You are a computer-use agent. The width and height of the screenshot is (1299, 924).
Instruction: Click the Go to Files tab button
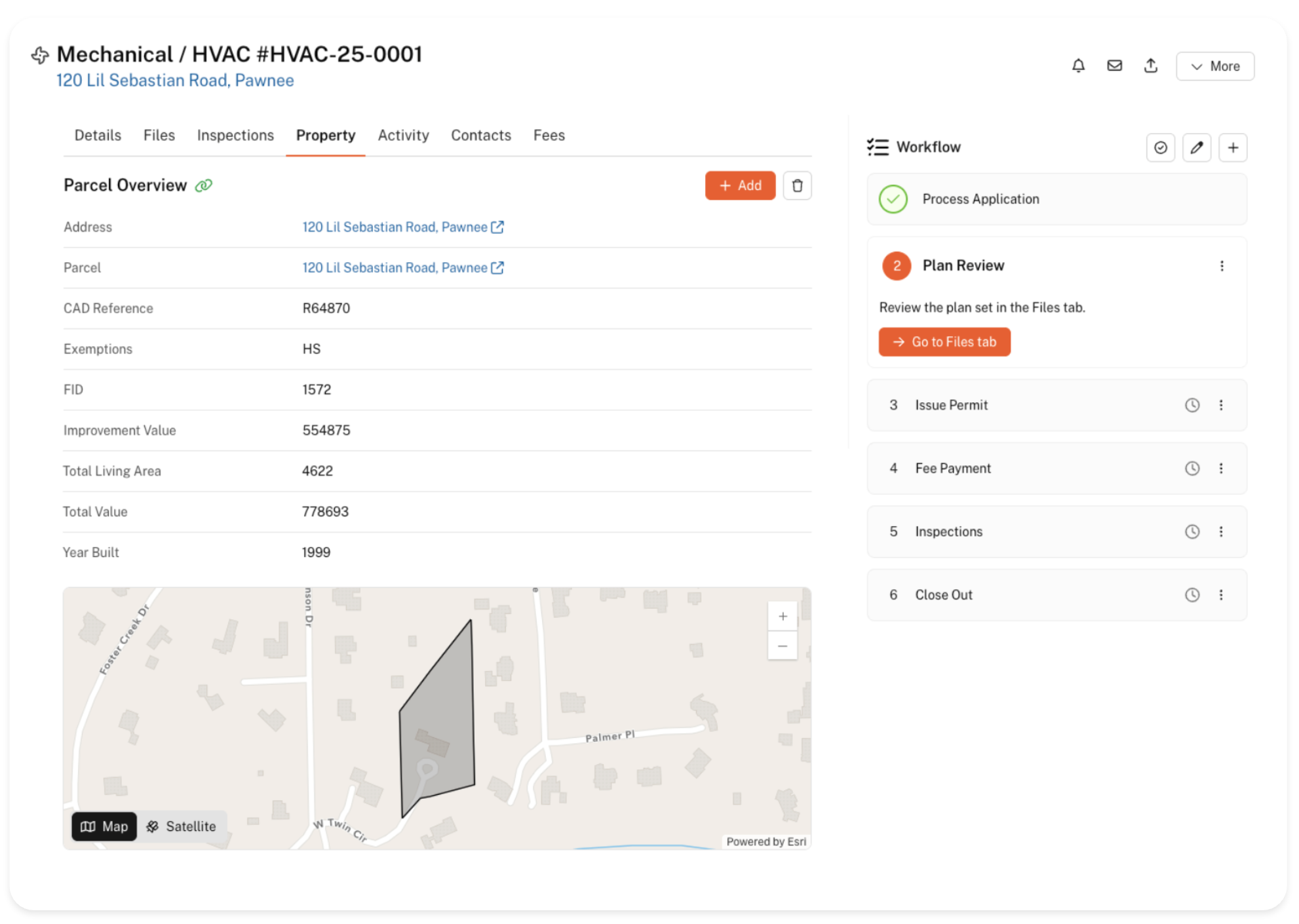[x=944, y=342]
